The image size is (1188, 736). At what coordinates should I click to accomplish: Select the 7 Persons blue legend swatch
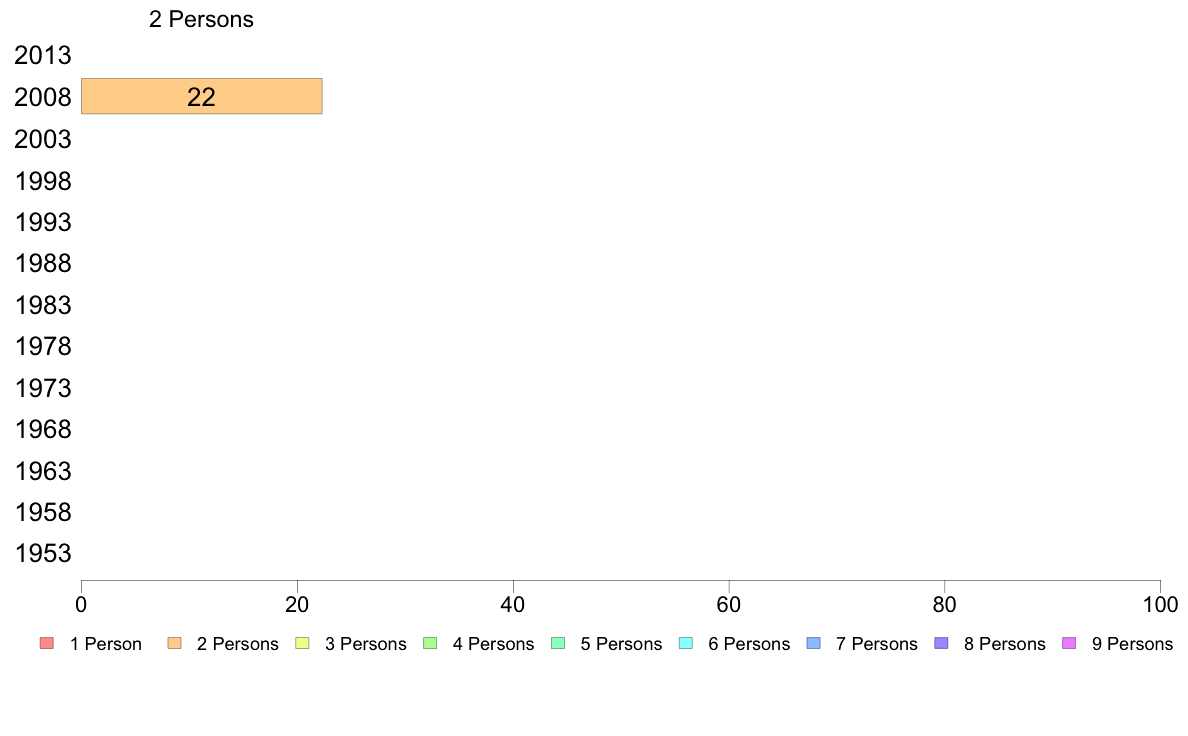point(814,644)
